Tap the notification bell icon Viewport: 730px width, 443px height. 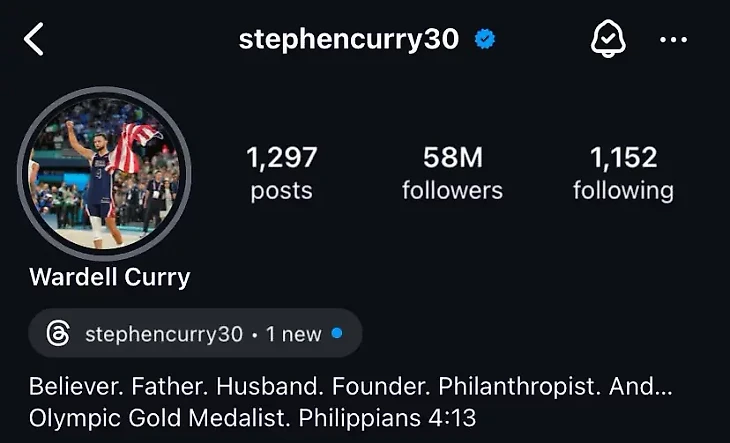[x=608, y=40]
